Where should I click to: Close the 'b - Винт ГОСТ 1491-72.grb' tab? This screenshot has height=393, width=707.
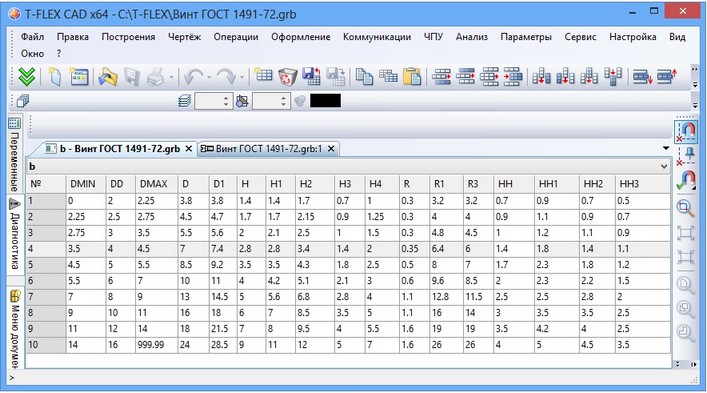tap(189, 149)
